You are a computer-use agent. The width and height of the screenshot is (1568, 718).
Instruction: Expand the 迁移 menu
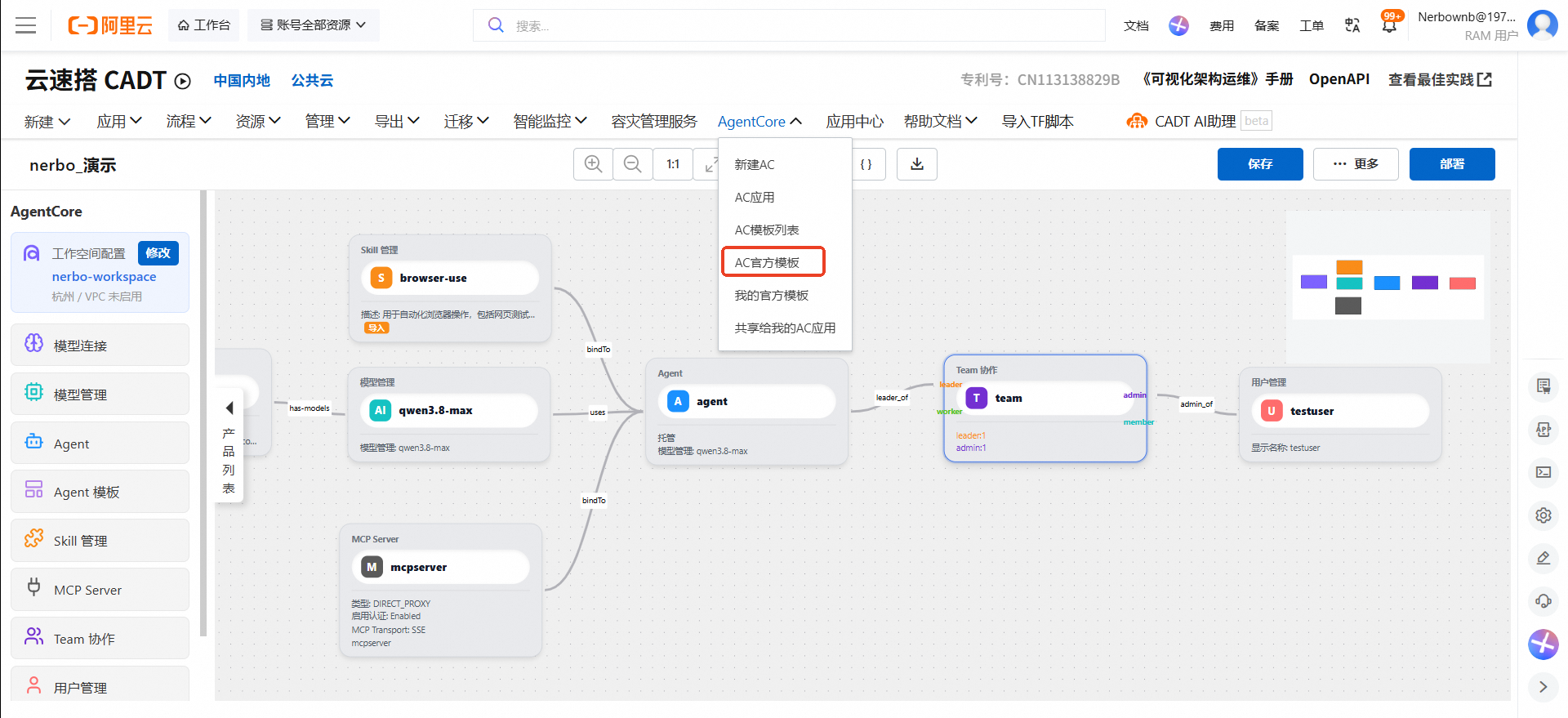[x=466, y=122]
